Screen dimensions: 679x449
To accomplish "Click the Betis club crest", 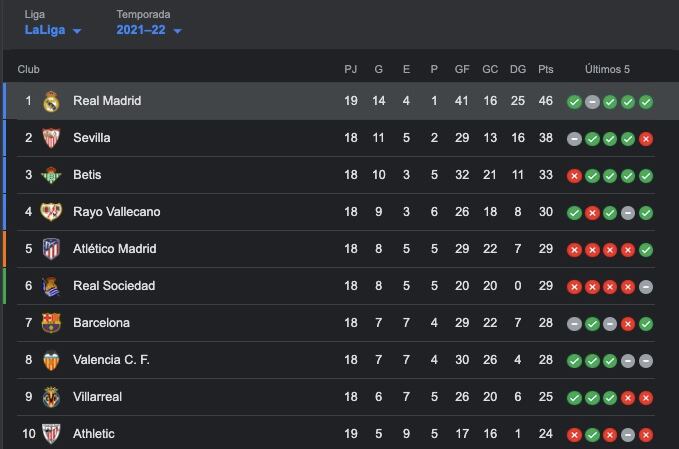I will point(51,175).
